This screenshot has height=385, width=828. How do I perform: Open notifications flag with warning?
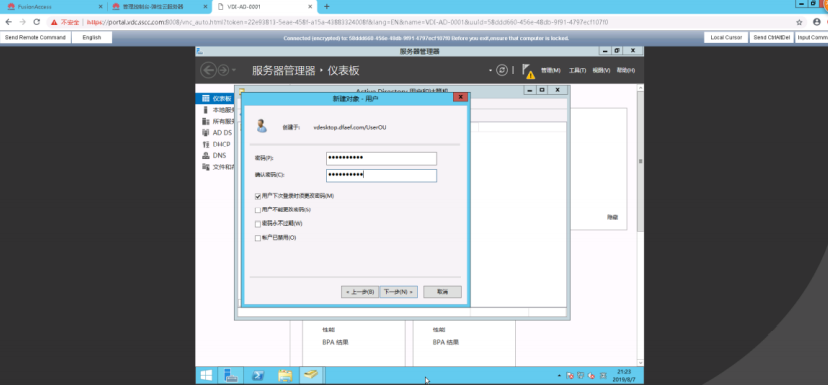(x=528, y=71)
